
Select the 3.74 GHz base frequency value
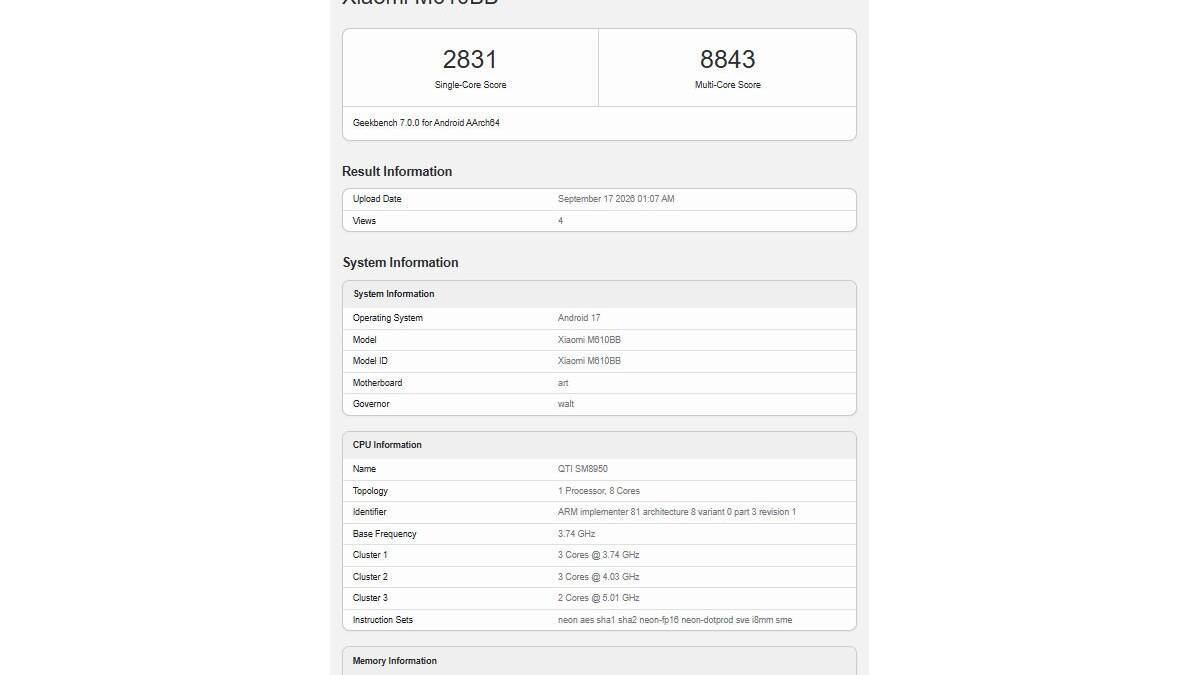tap(577, 534)
